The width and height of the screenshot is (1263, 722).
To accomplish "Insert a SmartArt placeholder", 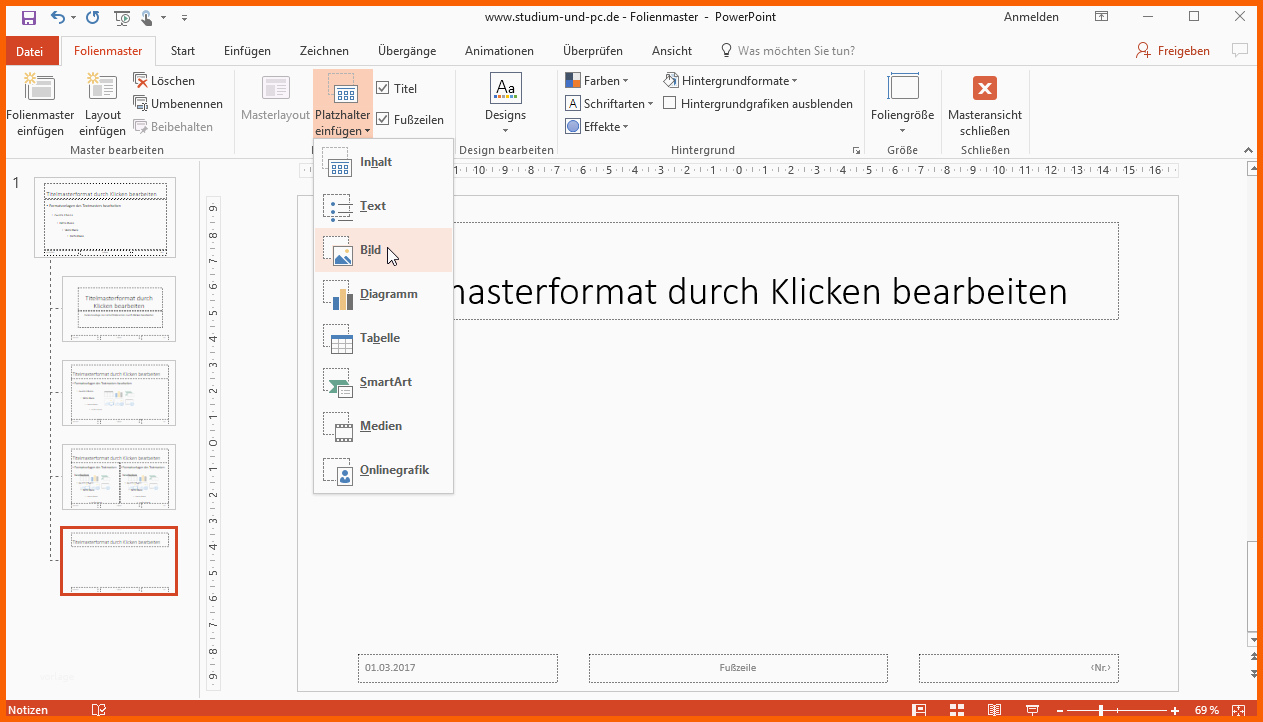I will point(383,382).
